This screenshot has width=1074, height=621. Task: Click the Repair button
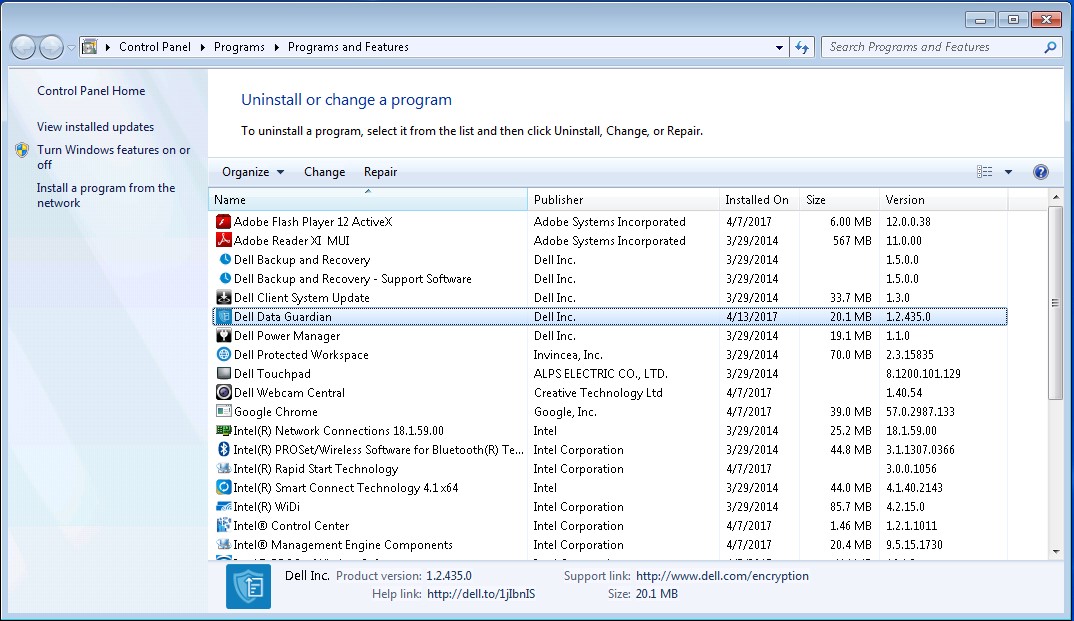(x=380, y=171)
